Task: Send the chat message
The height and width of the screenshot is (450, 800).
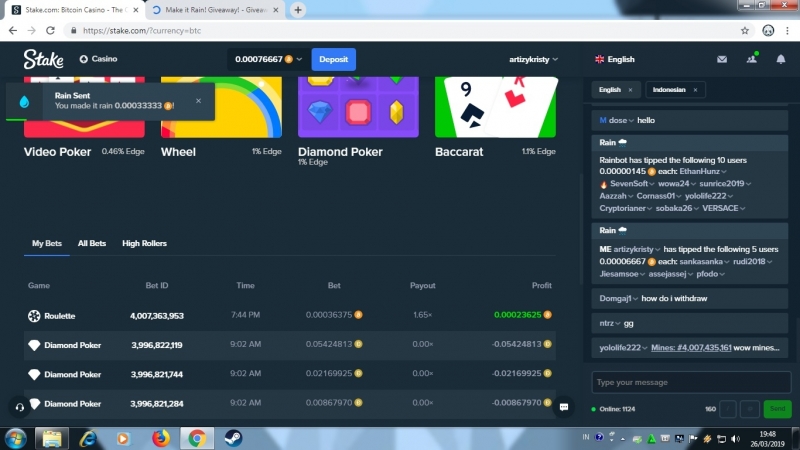Action: 777,409
